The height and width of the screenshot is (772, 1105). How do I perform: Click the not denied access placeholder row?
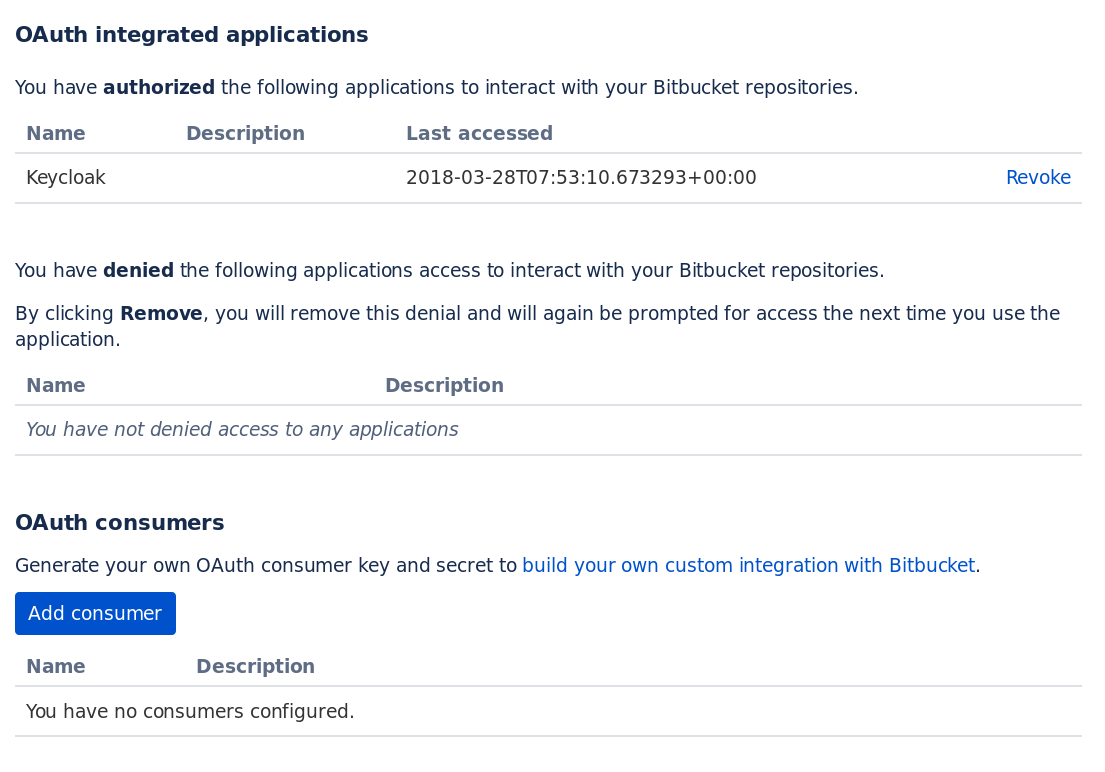tap(242, 429)
